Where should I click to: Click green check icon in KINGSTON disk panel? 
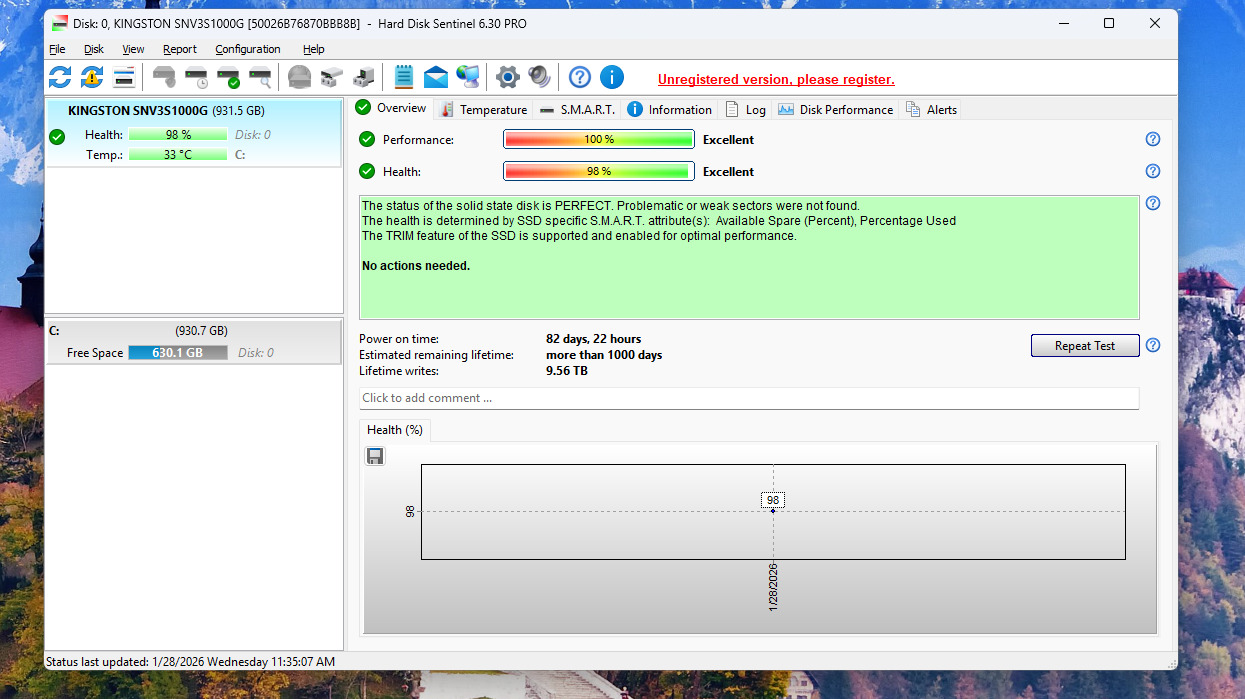(x=57, y=137)
